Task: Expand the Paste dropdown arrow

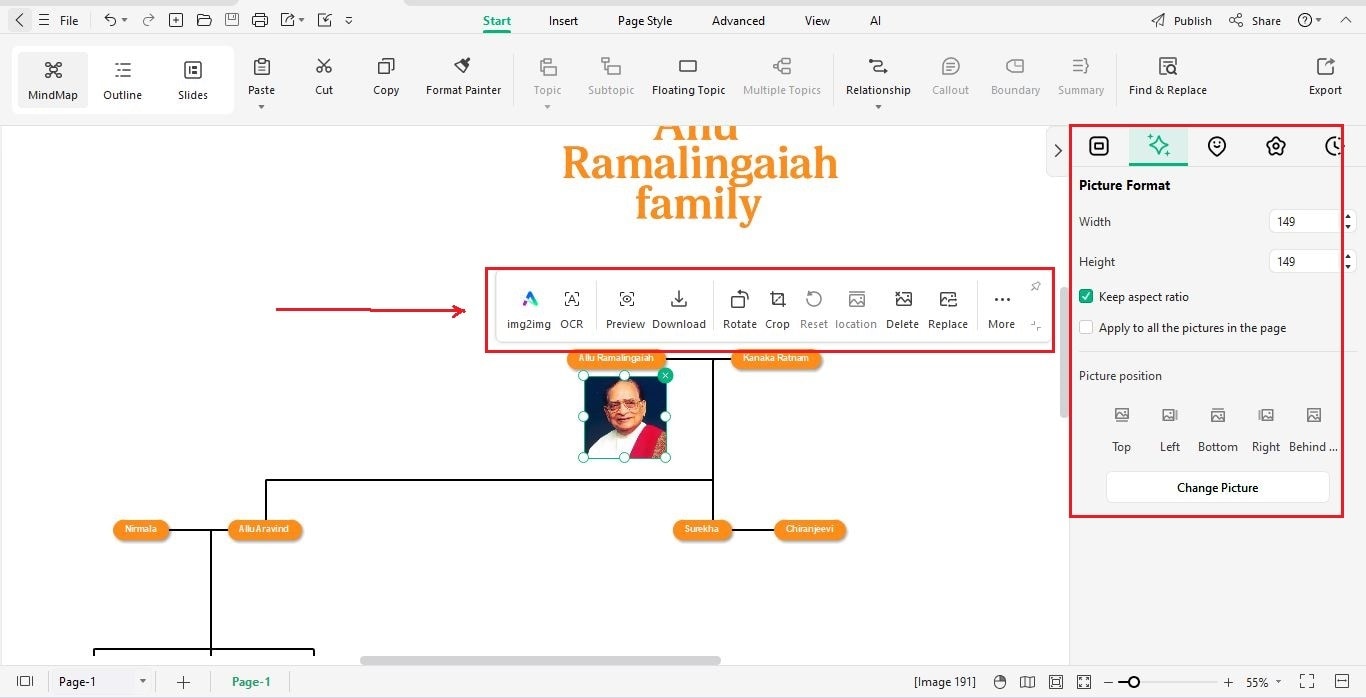Action: (262, 107)
